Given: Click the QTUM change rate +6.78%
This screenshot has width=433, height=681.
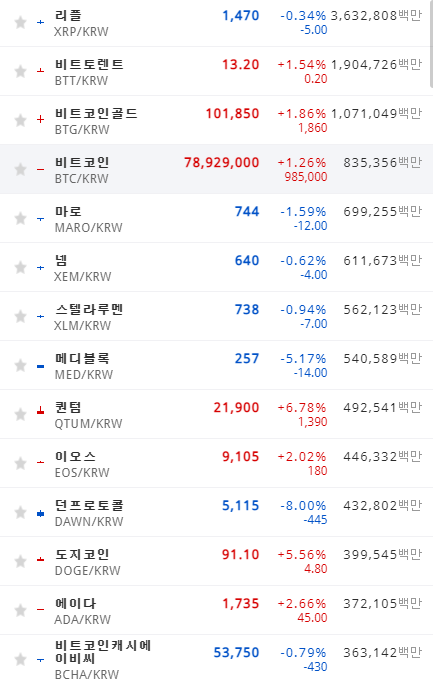Looking at the screenshot, I should click(x=302, y=408).
